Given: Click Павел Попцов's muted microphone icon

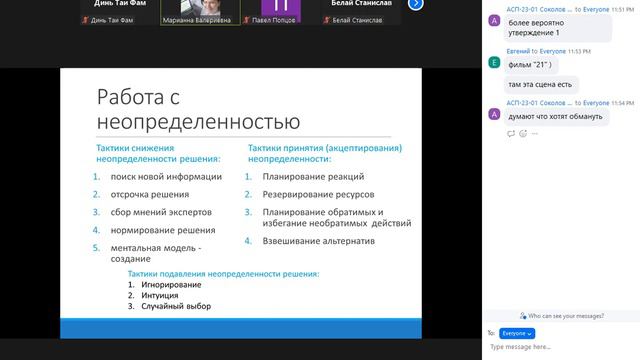Looking at the screenshot, I should (x=246, y=20).
